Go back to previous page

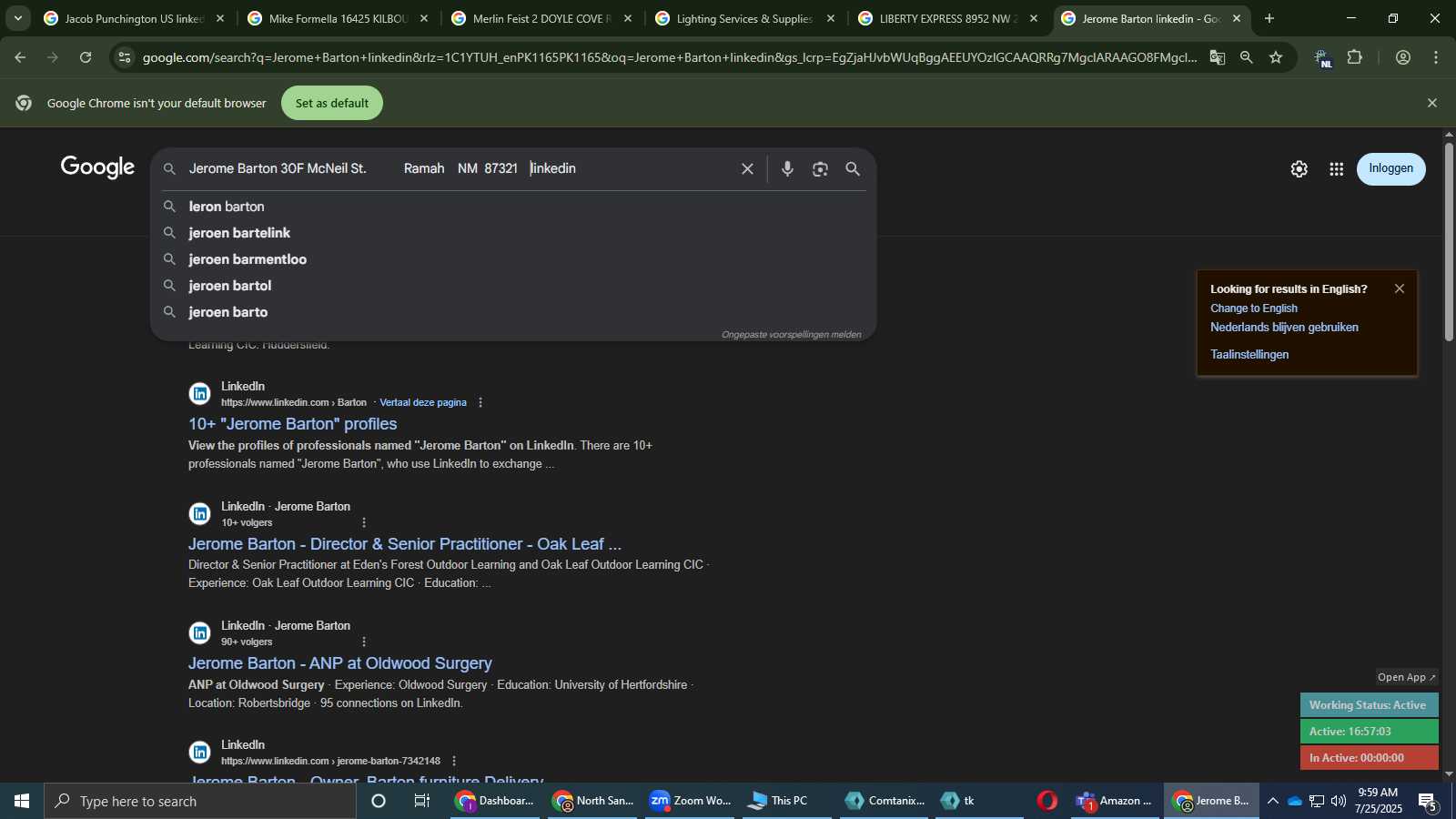(x=20, y=57)
